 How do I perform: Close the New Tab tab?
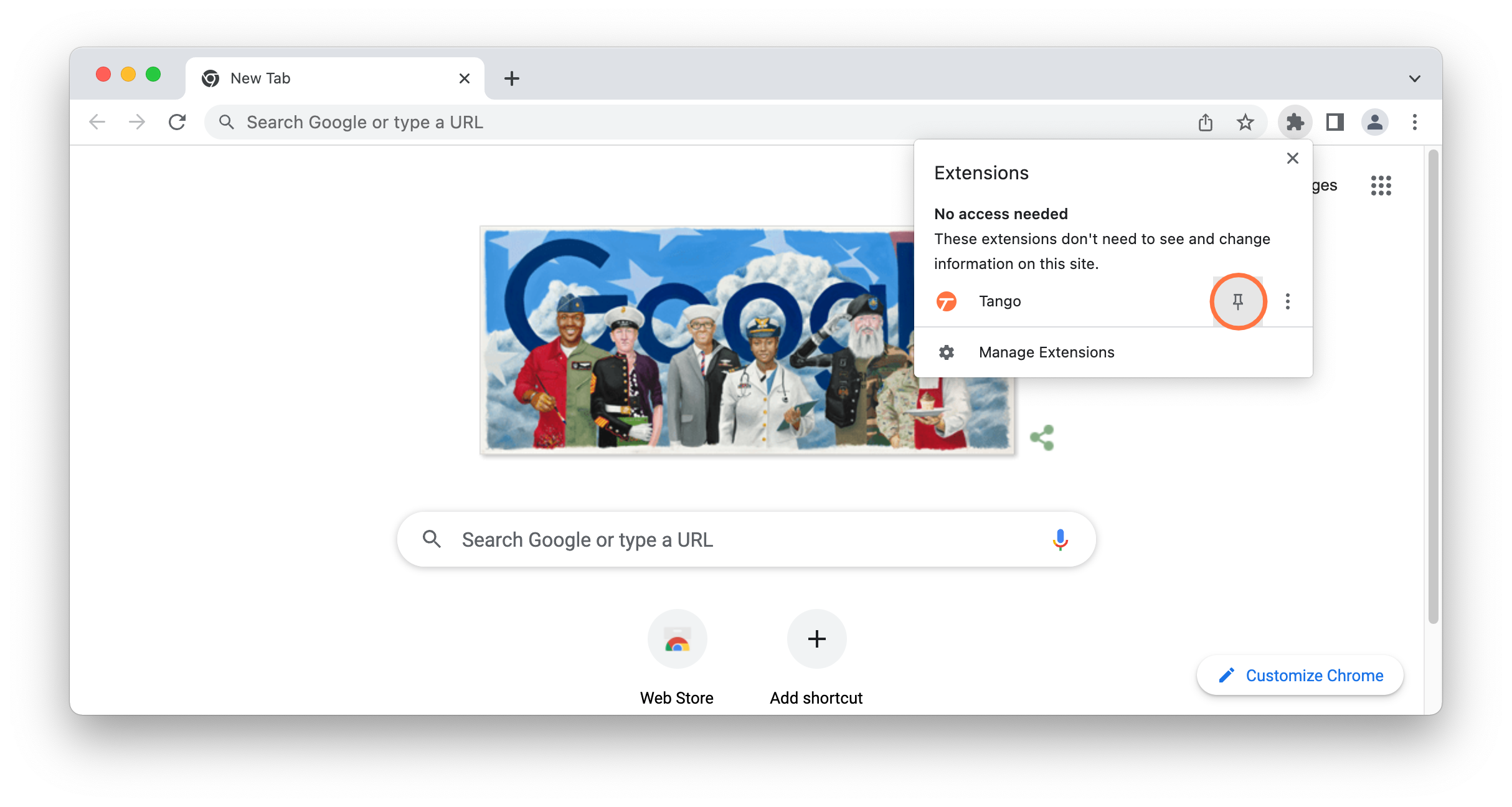click(465, 78)
